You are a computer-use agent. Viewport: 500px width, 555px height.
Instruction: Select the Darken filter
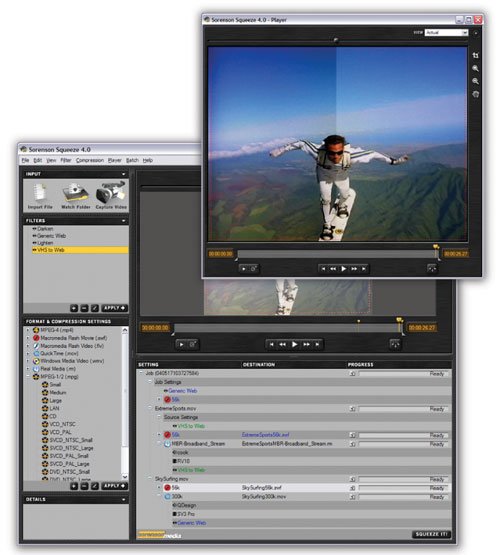coord(45,229)
